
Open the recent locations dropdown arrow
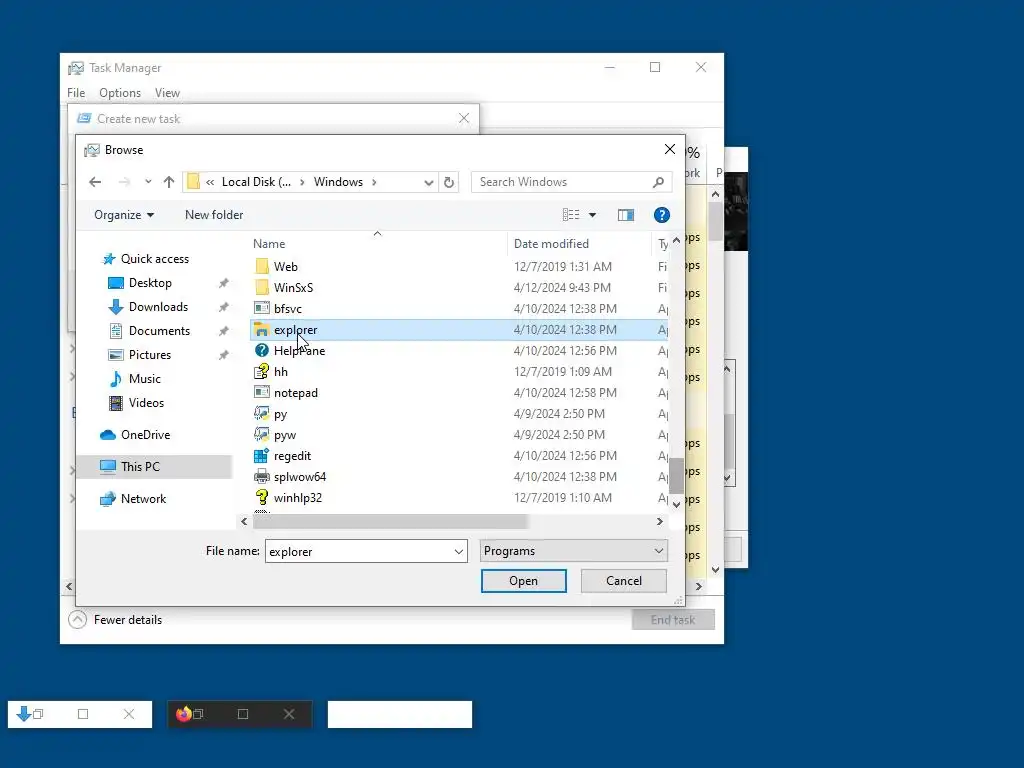coord(148,182)
